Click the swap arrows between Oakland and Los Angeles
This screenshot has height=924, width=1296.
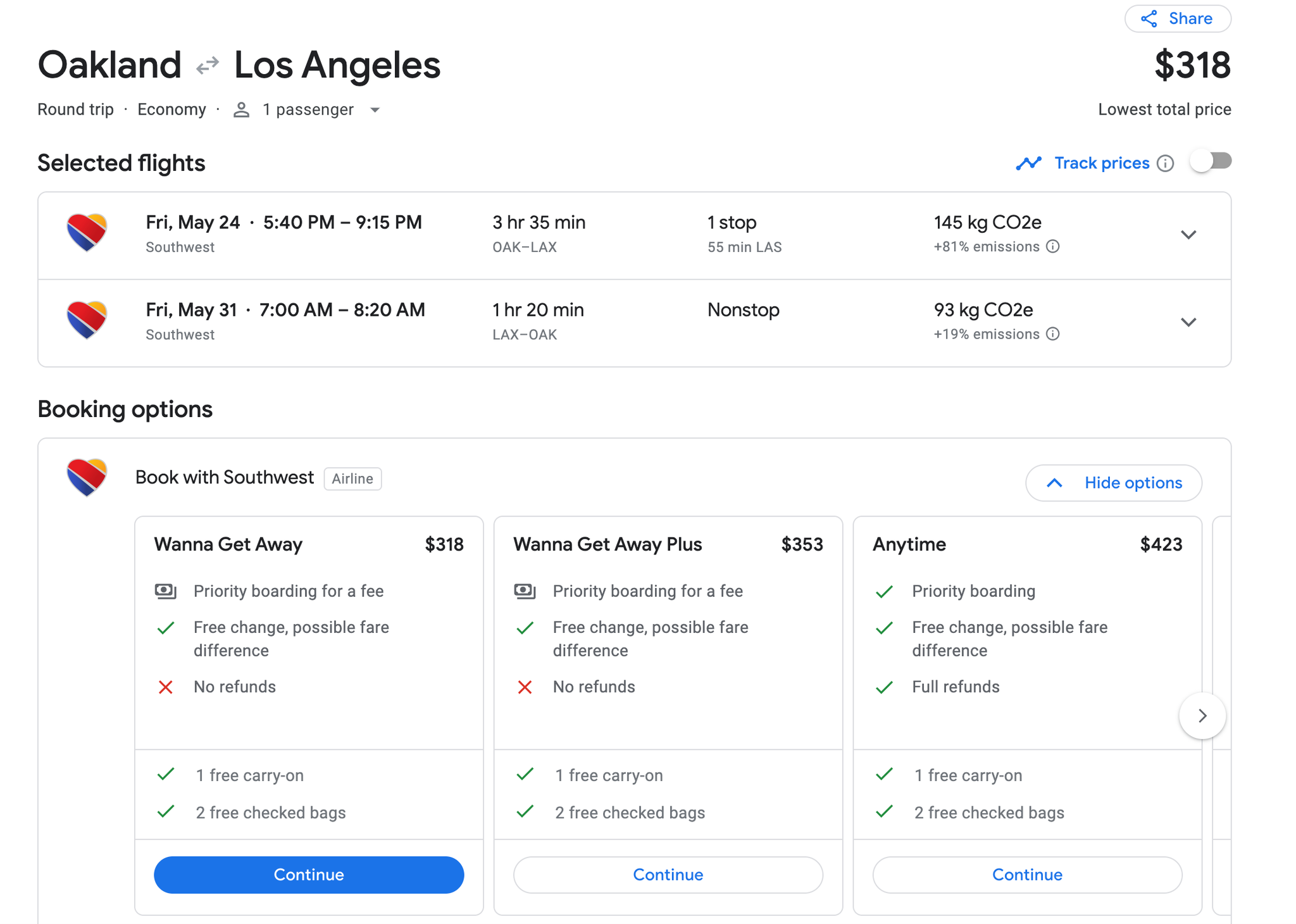207,64
